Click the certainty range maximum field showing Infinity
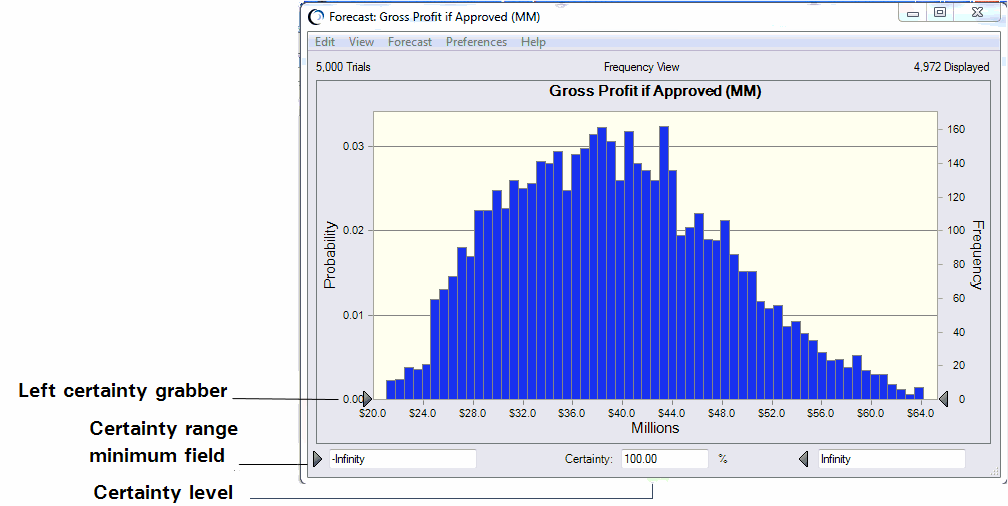 [892, 459]
